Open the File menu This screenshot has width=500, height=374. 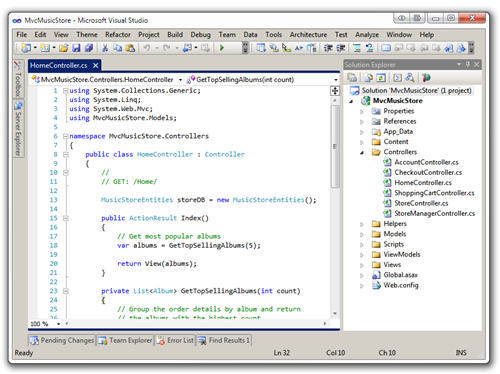click(22, 35)
